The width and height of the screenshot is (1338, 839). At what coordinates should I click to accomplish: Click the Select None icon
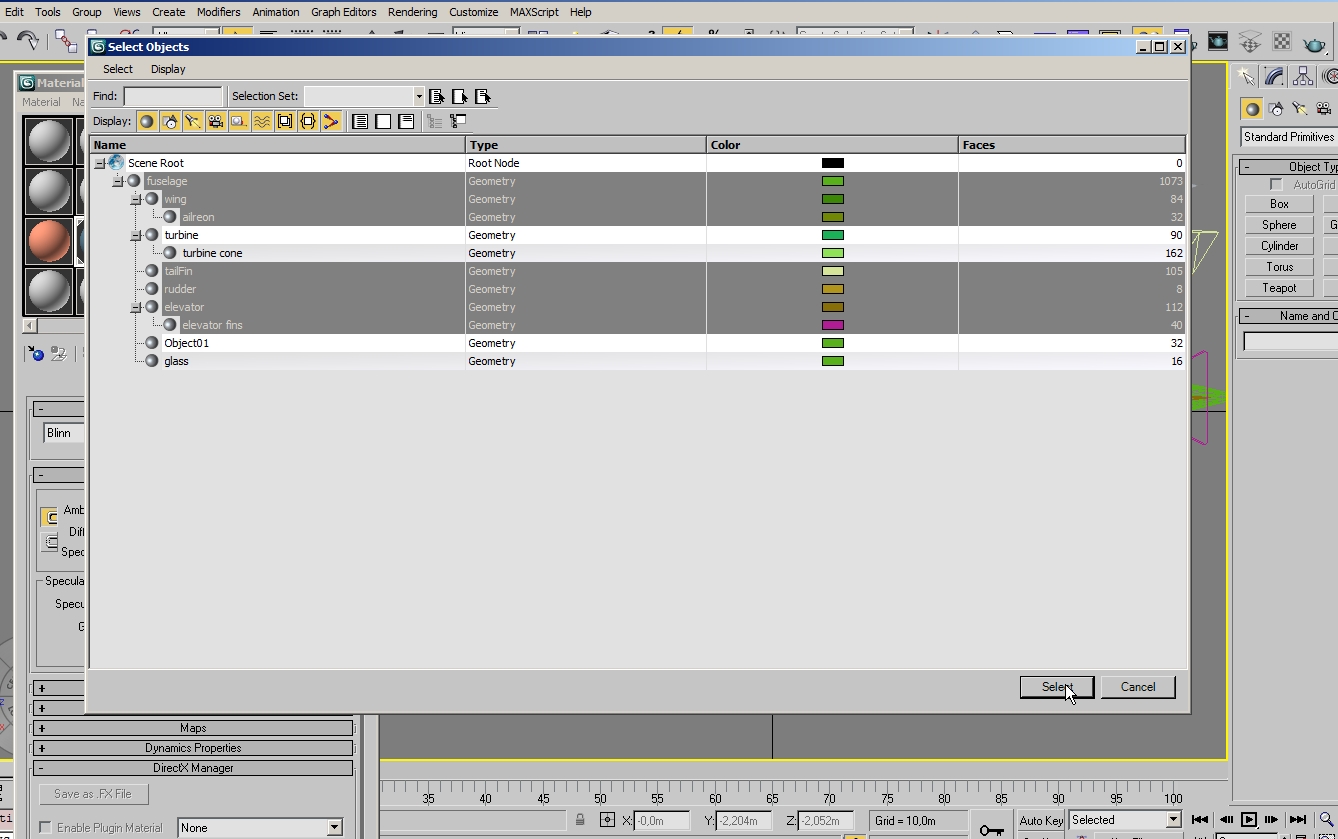coord(383,121)
